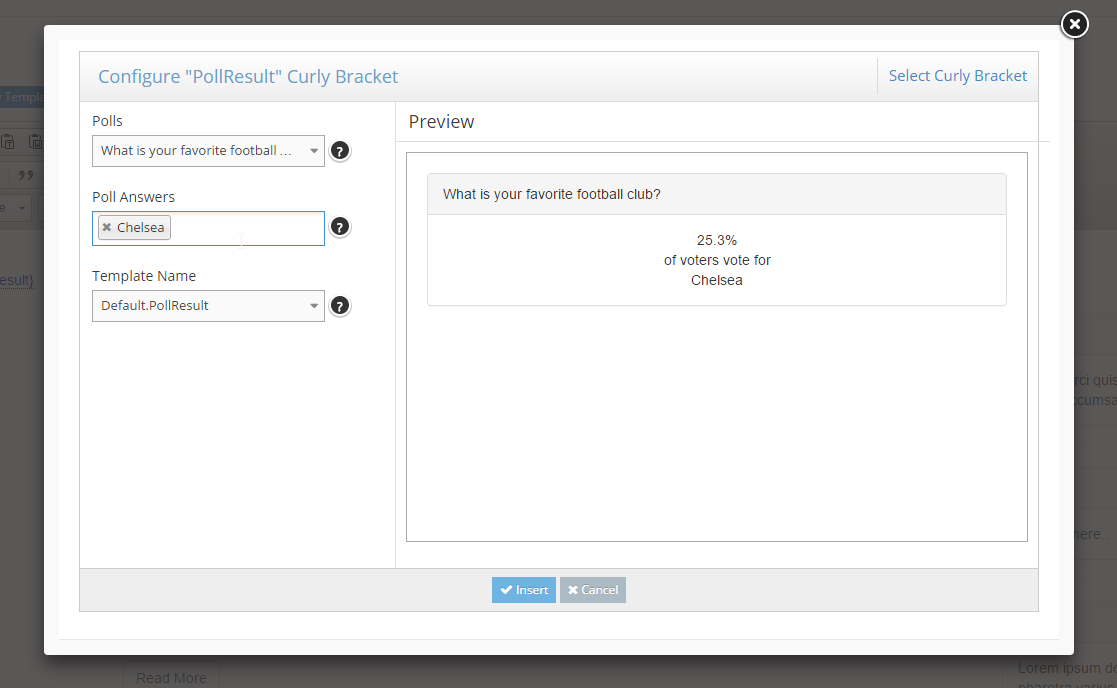Click the Read More button
This screenshot has width=1117, height=688.
coord(171,677)
